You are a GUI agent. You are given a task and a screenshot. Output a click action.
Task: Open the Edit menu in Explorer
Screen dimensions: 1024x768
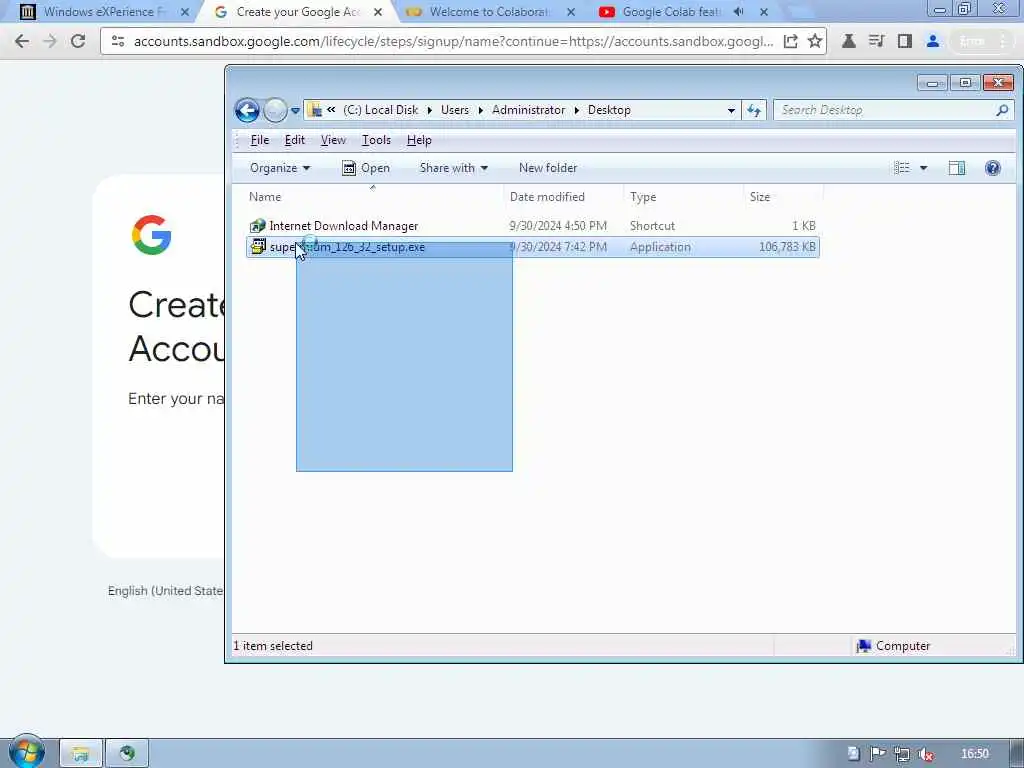click(x=295, y=140)
